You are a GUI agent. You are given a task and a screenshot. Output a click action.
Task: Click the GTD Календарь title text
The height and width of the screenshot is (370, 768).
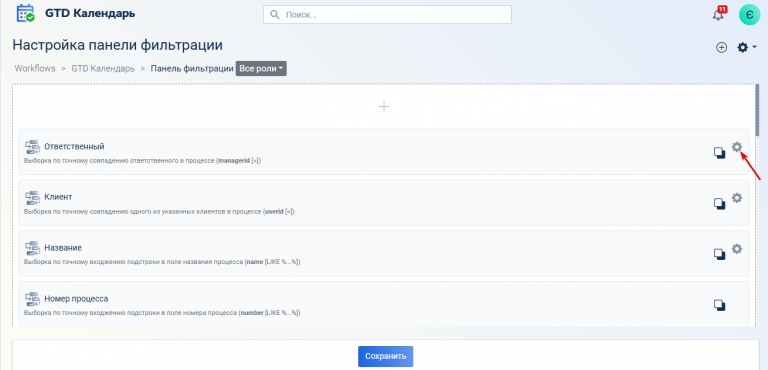pyautogui.click(x=90, y=13)
